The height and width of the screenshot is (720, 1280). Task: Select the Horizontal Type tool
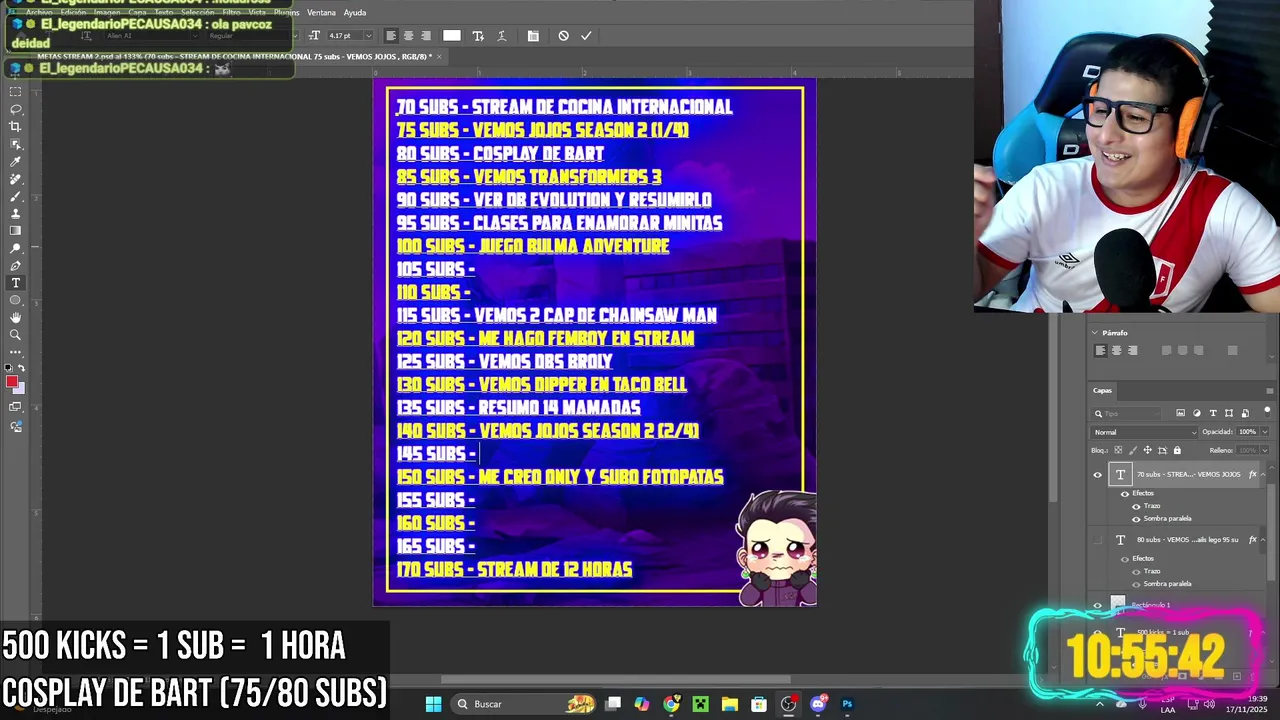point(15,283)
